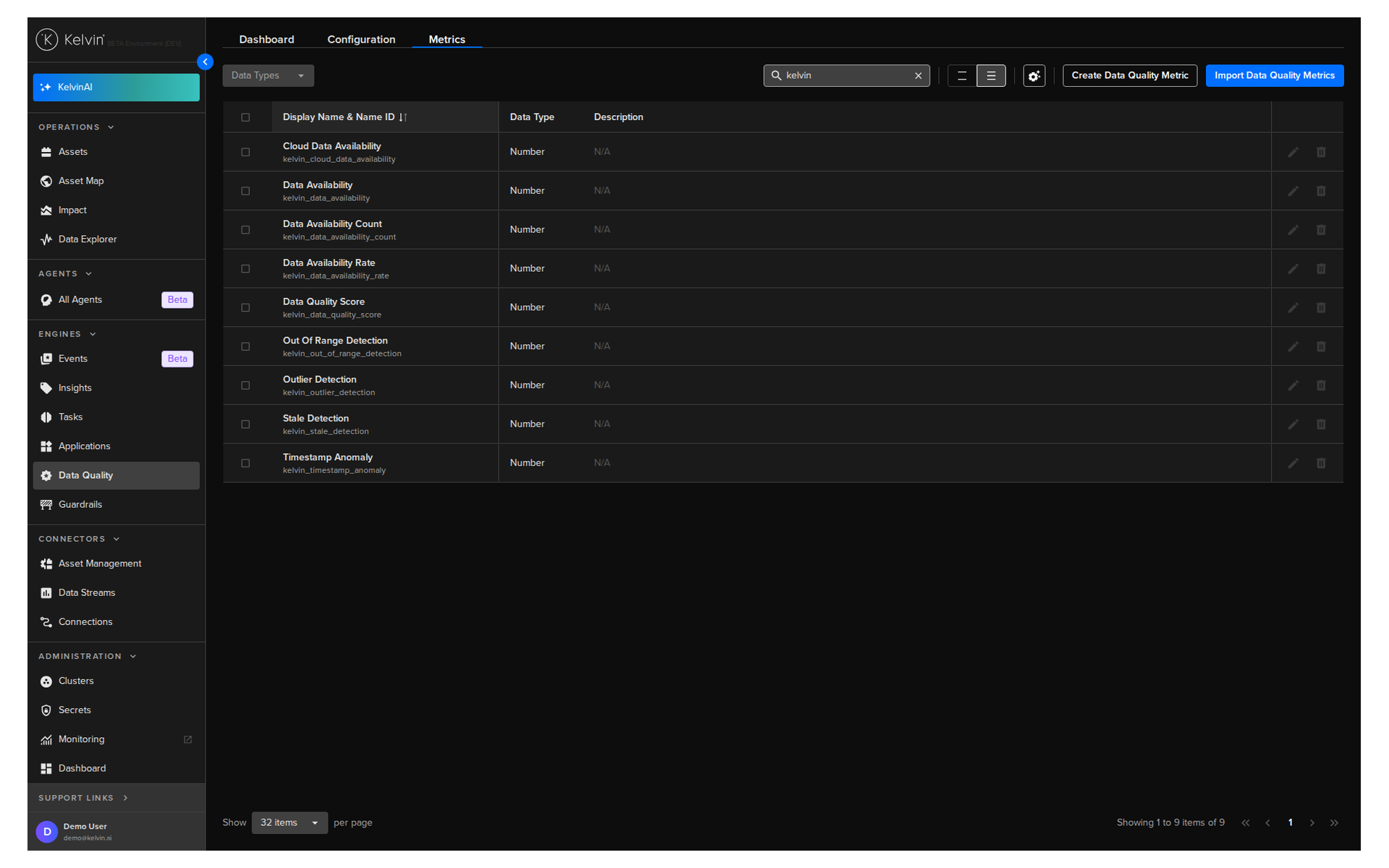Edit the Data Quality Score metric
Viewport: 1389px width, 868px height.
click(x=1293, y=307)
